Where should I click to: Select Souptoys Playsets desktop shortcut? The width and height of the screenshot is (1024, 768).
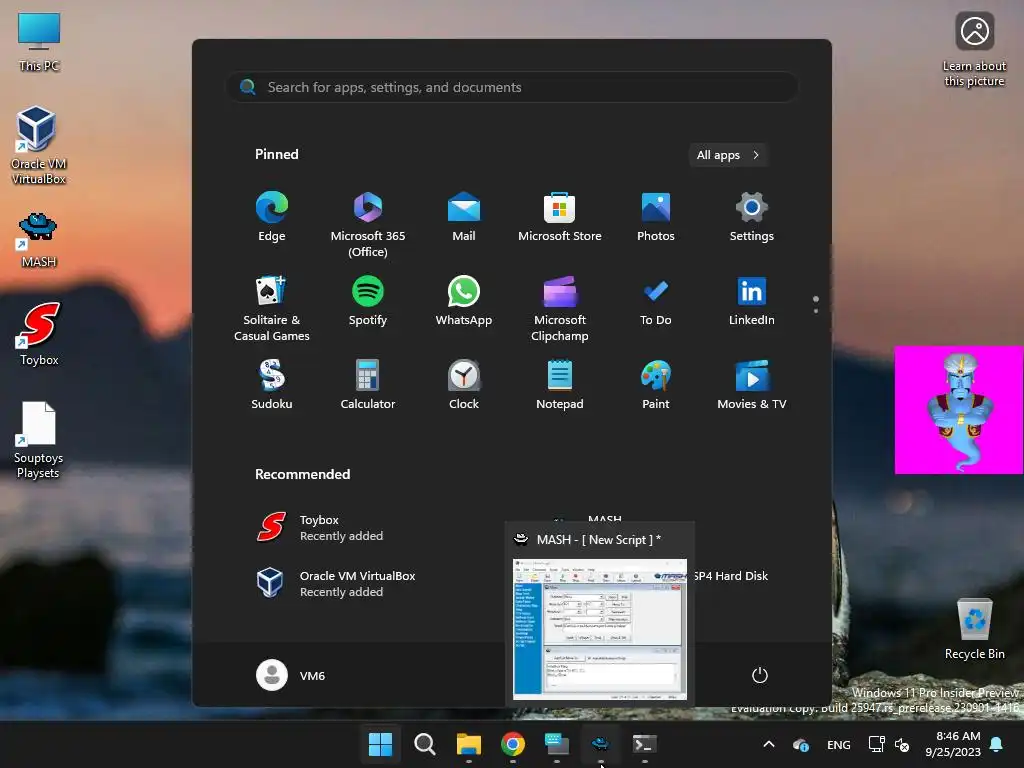[38, 440]
